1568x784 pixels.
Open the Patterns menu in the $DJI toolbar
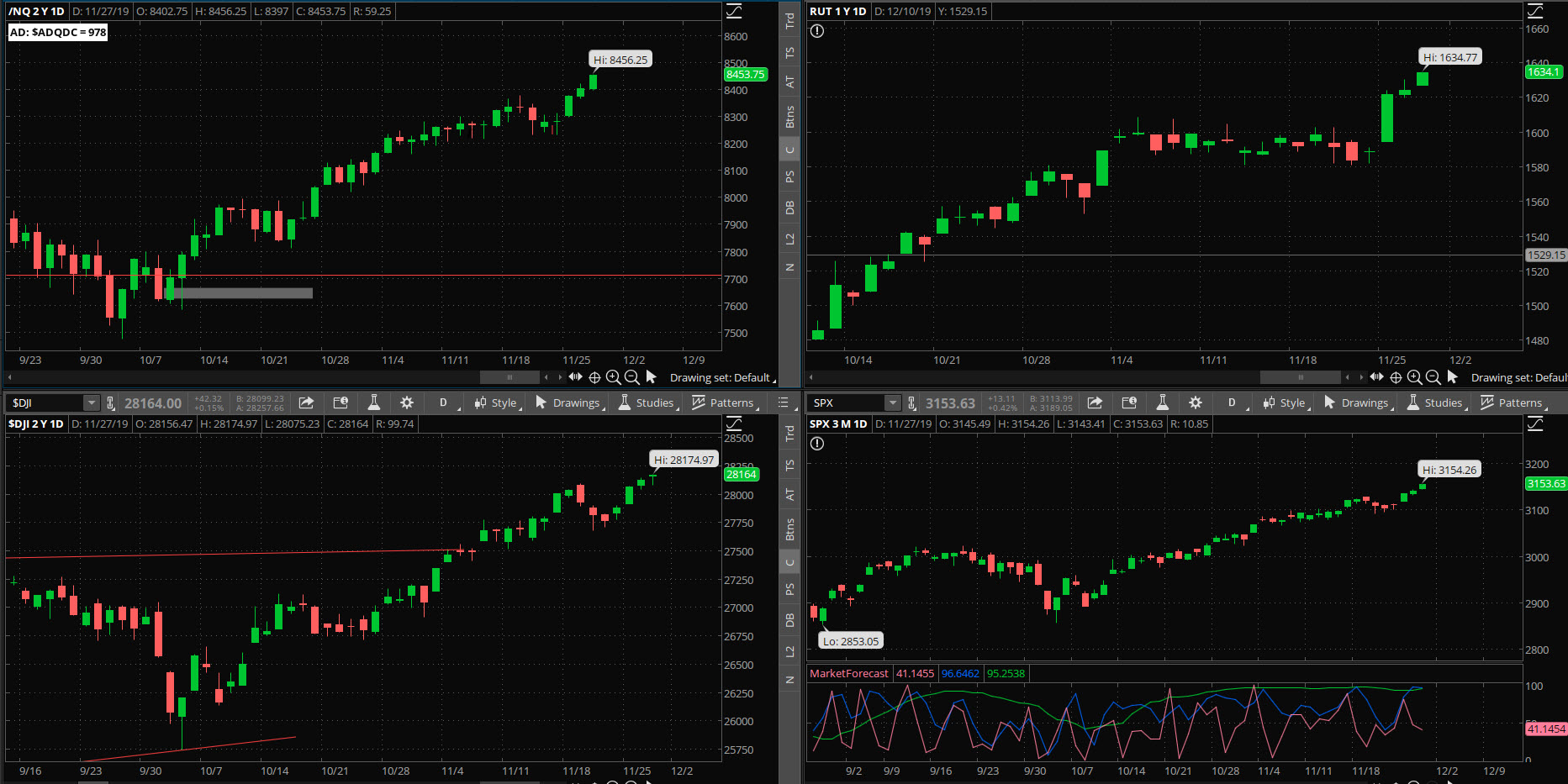pos(726,403)
